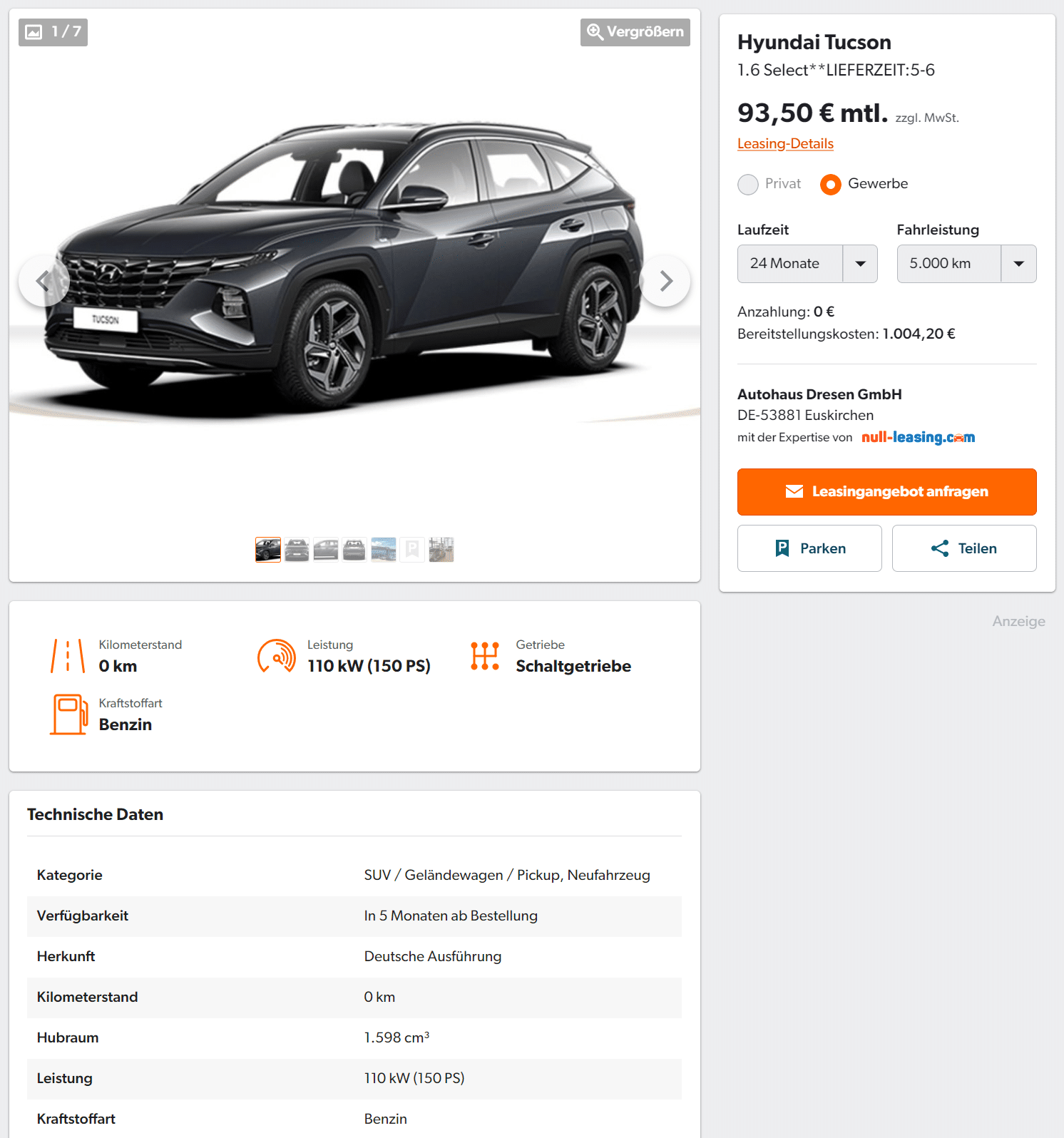Click the Vergrößern magnifier button
The height and width of the screenshot is (1138, 1064).
pyautogui.click(x=635, y=32)
